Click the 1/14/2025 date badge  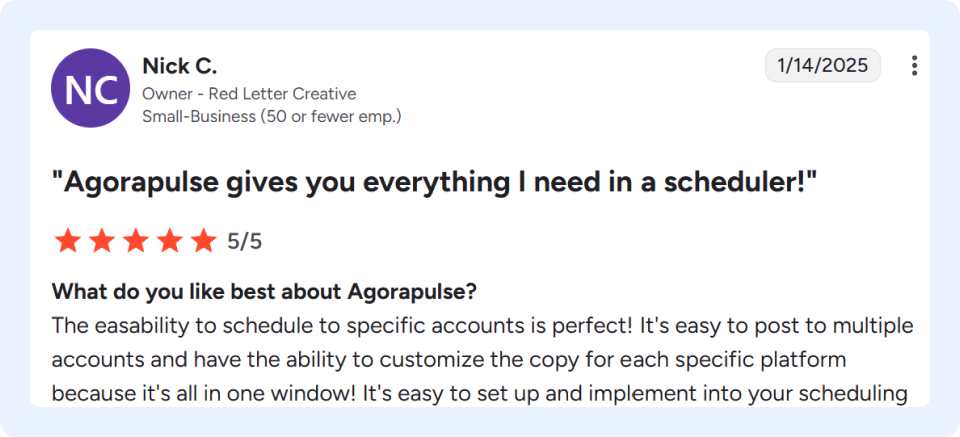pos(823,65)
